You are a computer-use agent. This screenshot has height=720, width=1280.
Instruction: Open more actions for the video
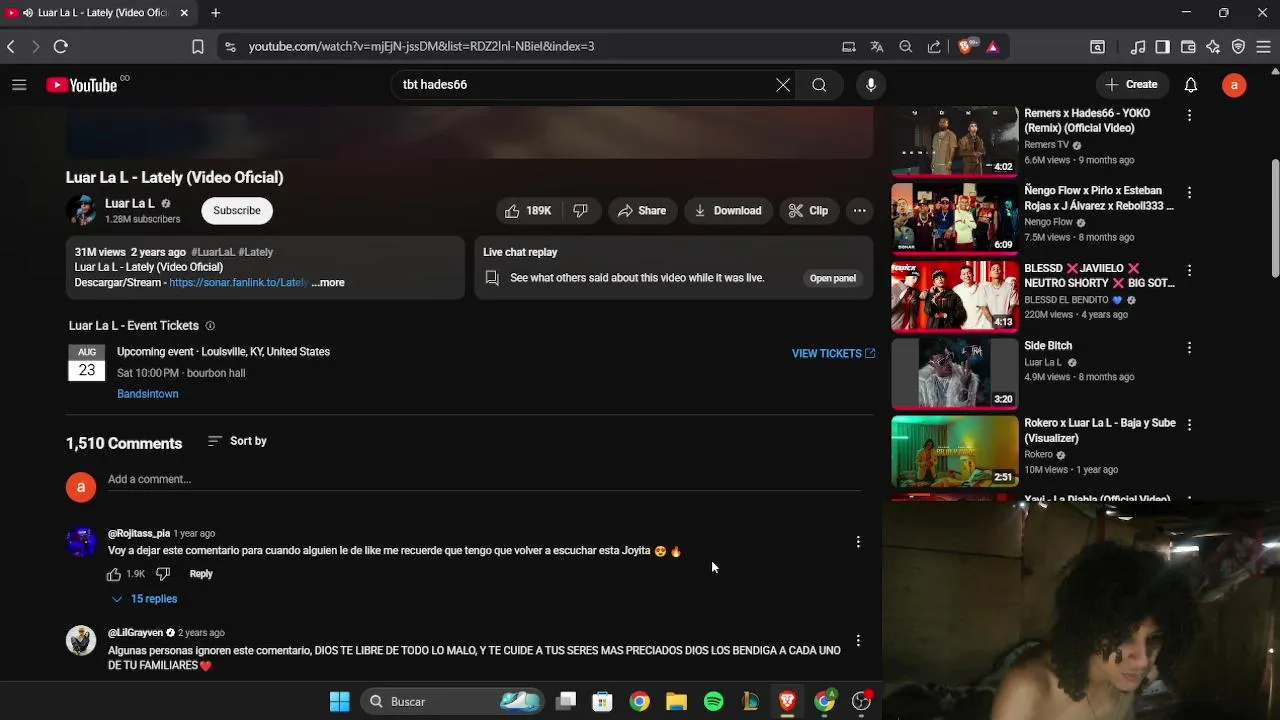click(x=859, y=211)
